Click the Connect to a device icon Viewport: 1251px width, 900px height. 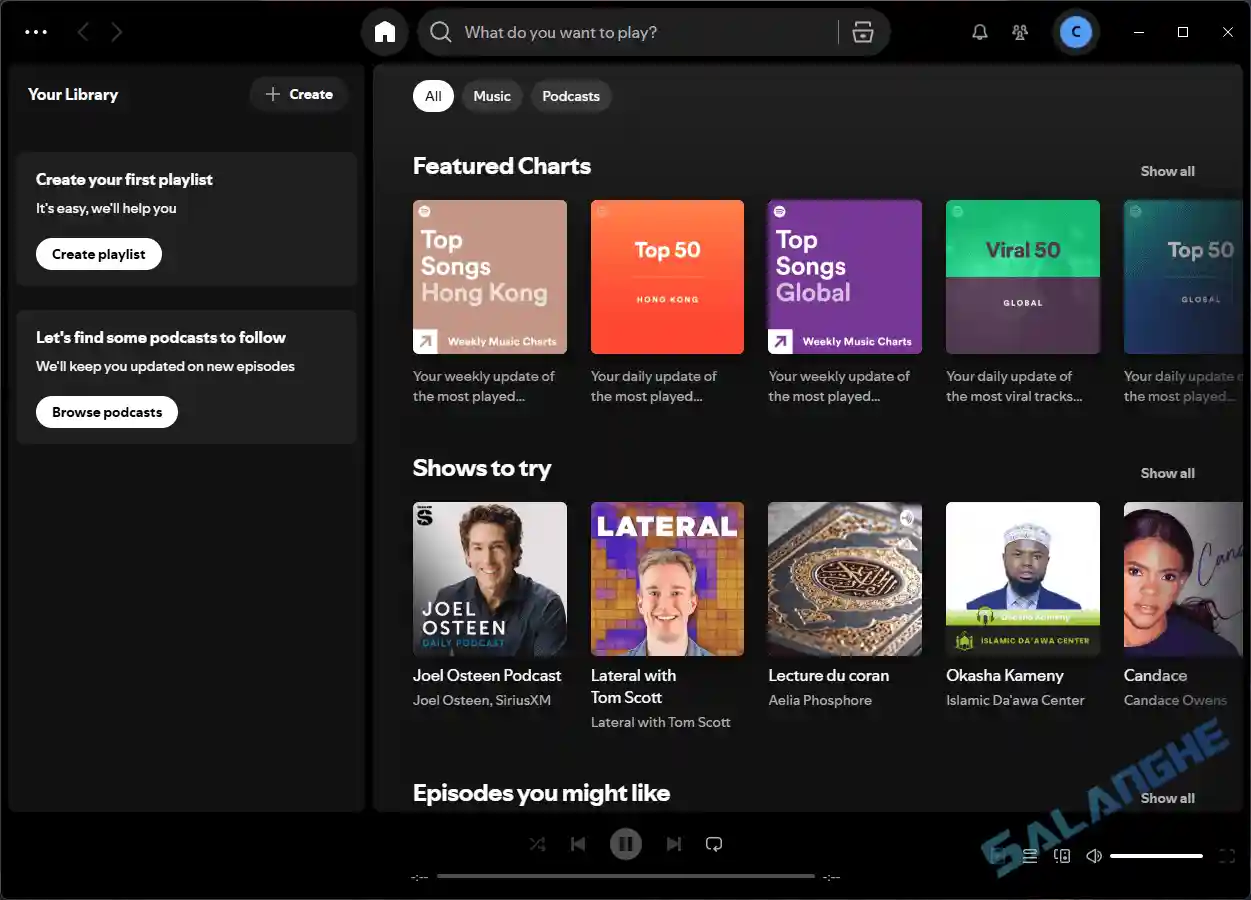point(1061,855)
